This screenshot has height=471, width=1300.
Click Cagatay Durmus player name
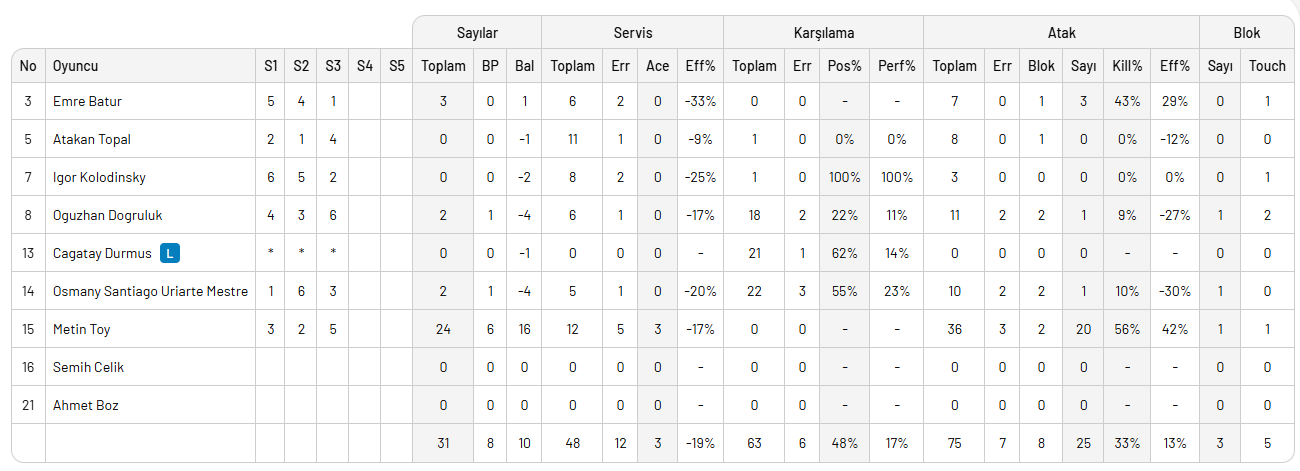pos(102,254)
